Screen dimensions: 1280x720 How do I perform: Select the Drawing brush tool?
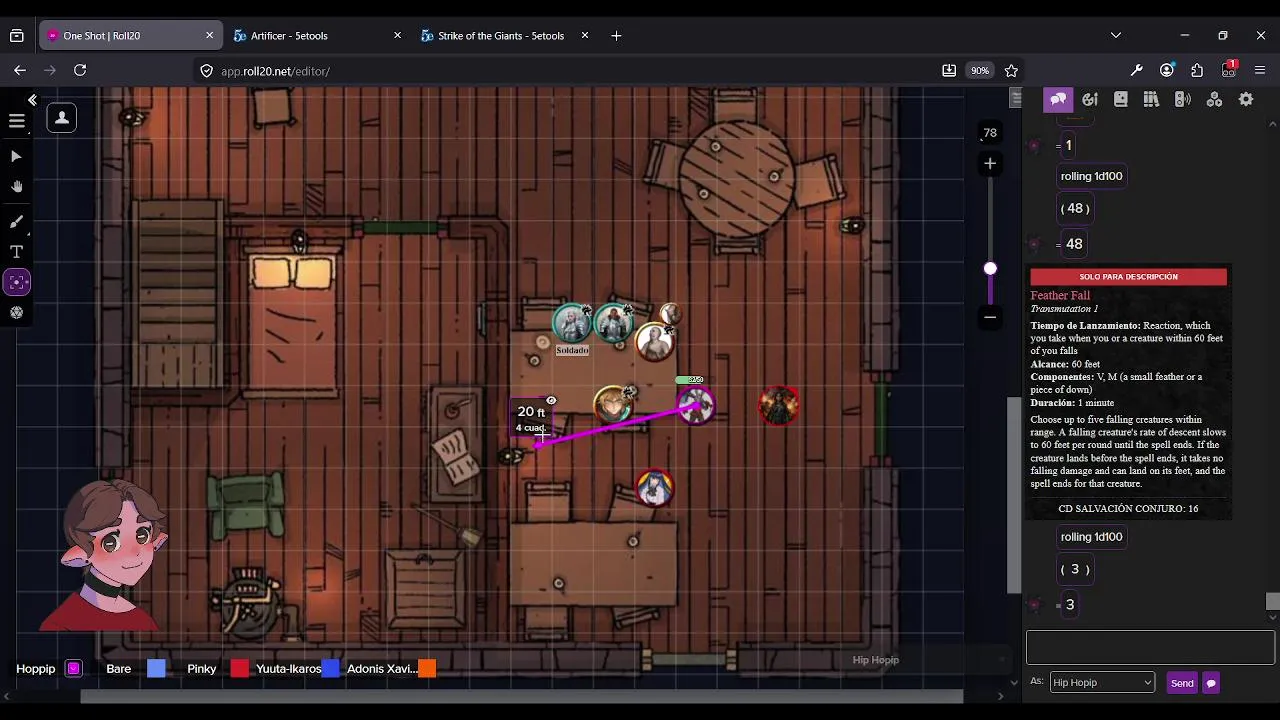click(16, 221)
